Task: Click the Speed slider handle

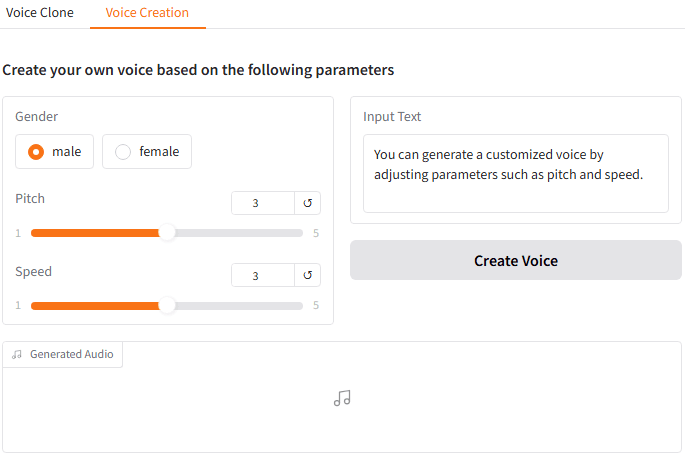Action: pyautogui.click(x=167, y=306)
